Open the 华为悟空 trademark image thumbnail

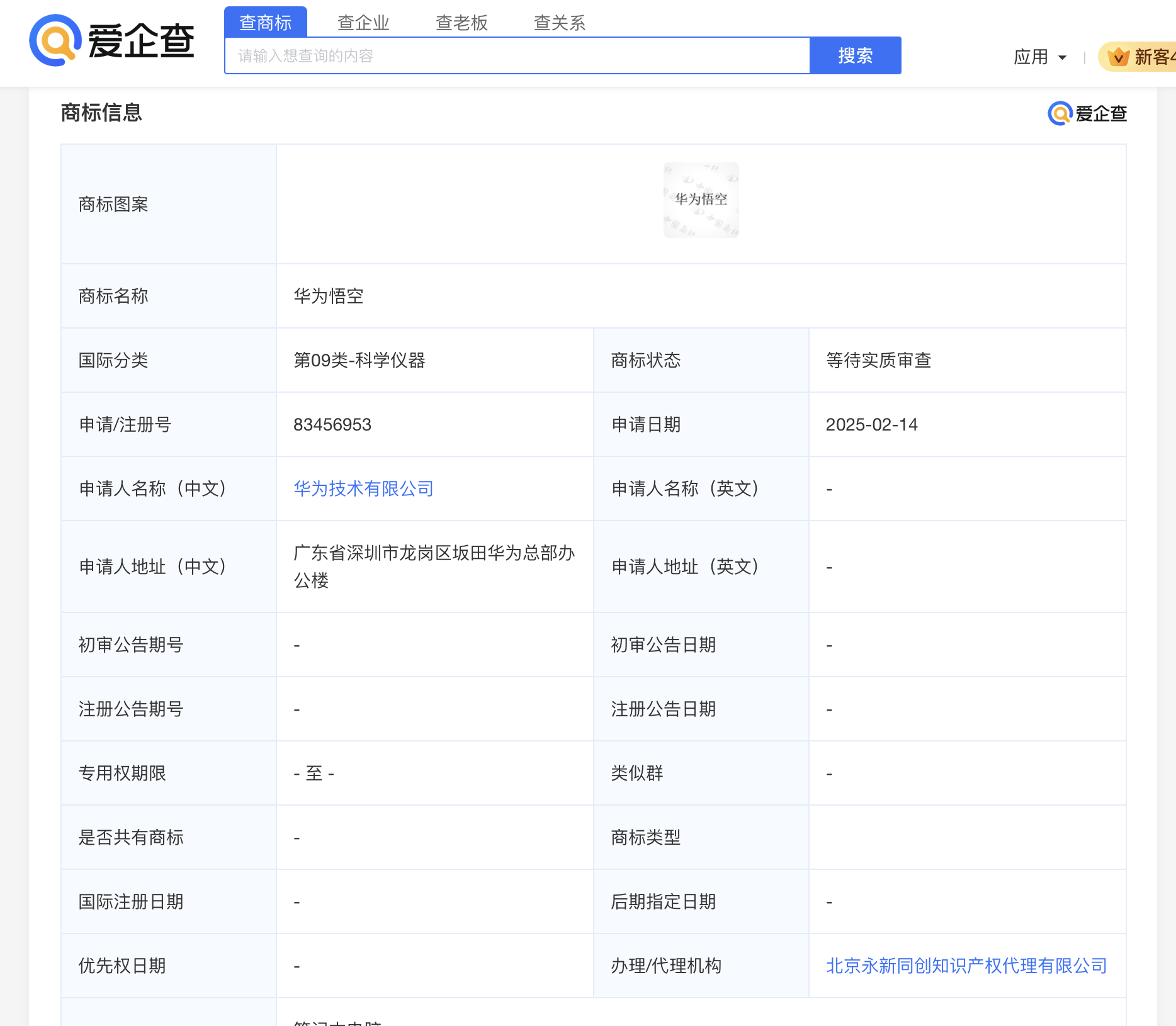pyautogui.click(x=701, y=200)
